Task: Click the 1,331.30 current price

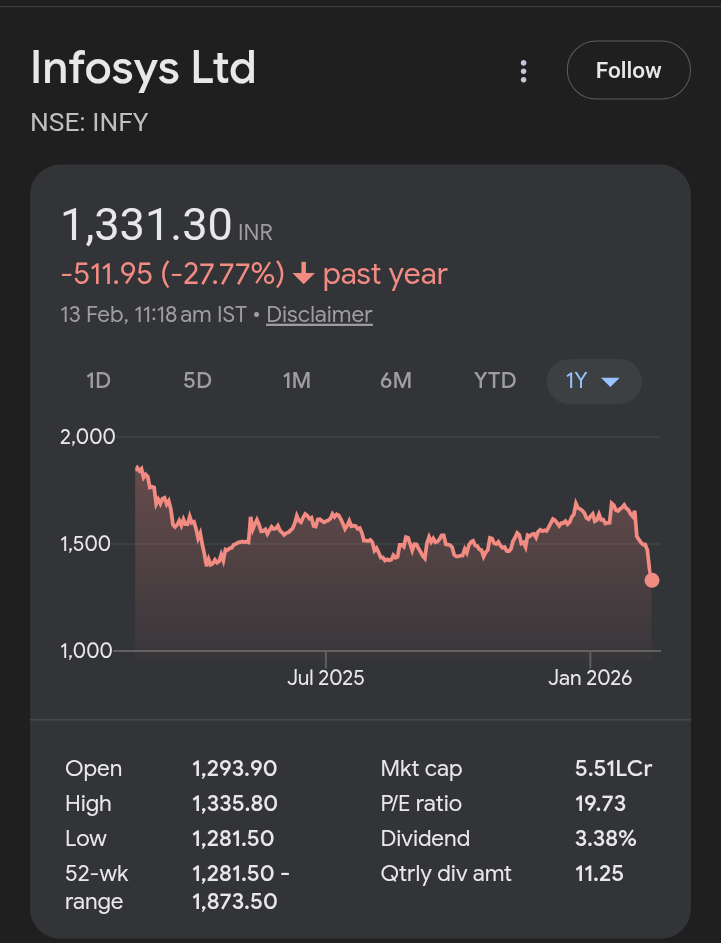Action: click(147, 224)
